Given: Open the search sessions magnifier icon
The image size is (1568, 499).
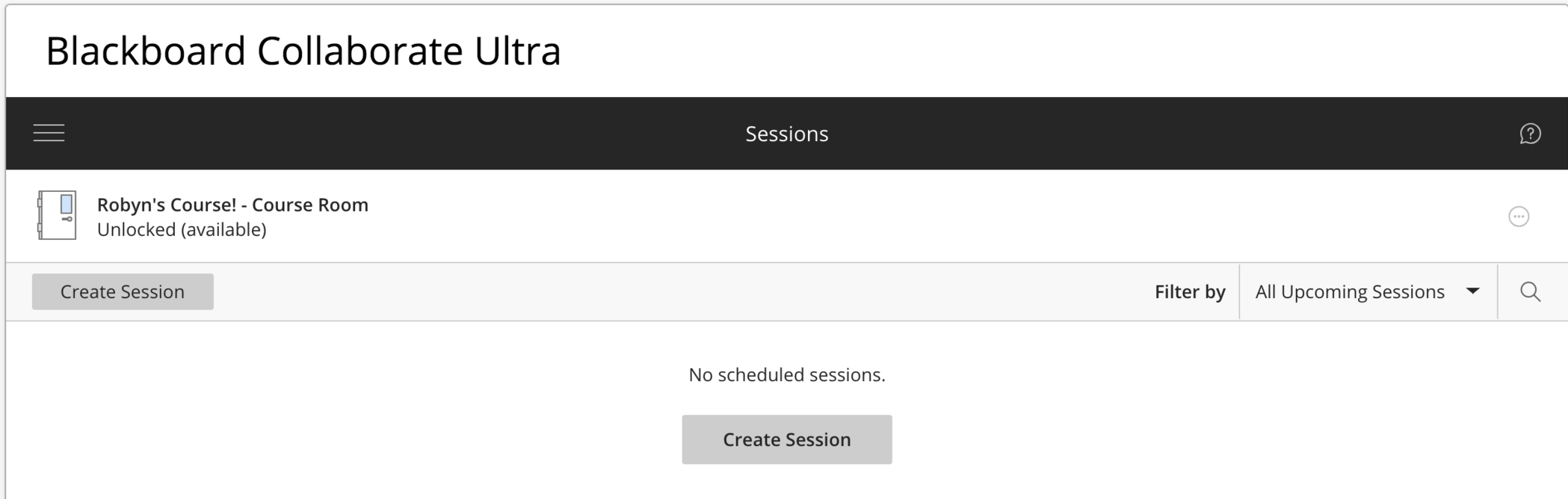Looking at the screenshot, I should click(1530, 291).
